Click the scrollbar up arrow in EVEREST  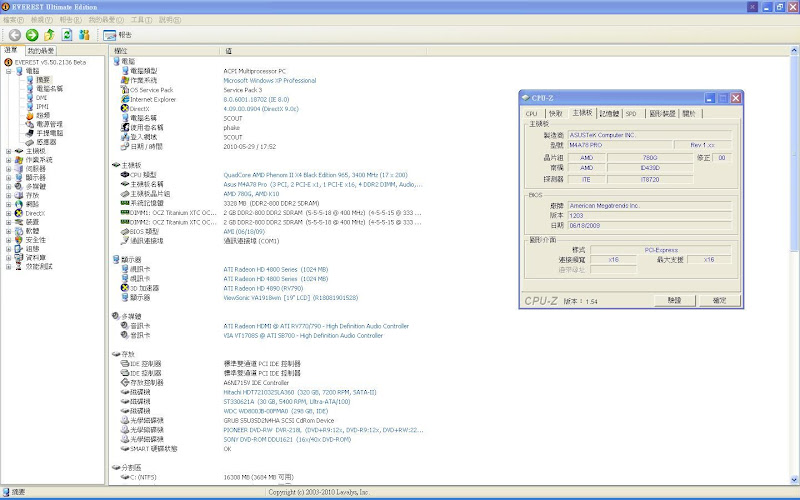794,50
